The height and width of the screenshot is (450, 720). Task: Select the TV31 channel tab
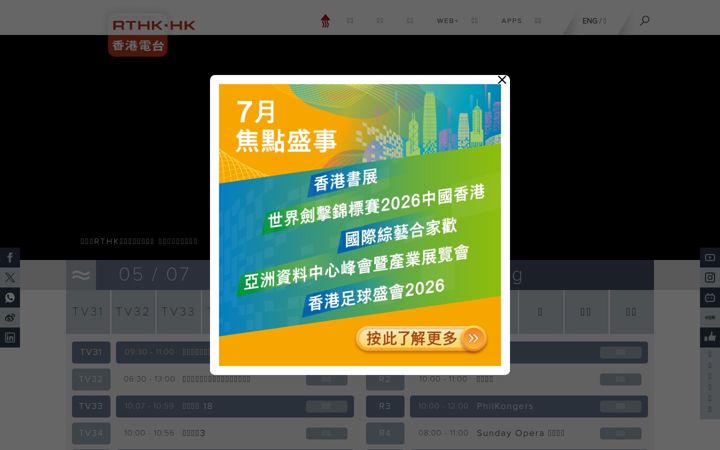click(88, 312)
